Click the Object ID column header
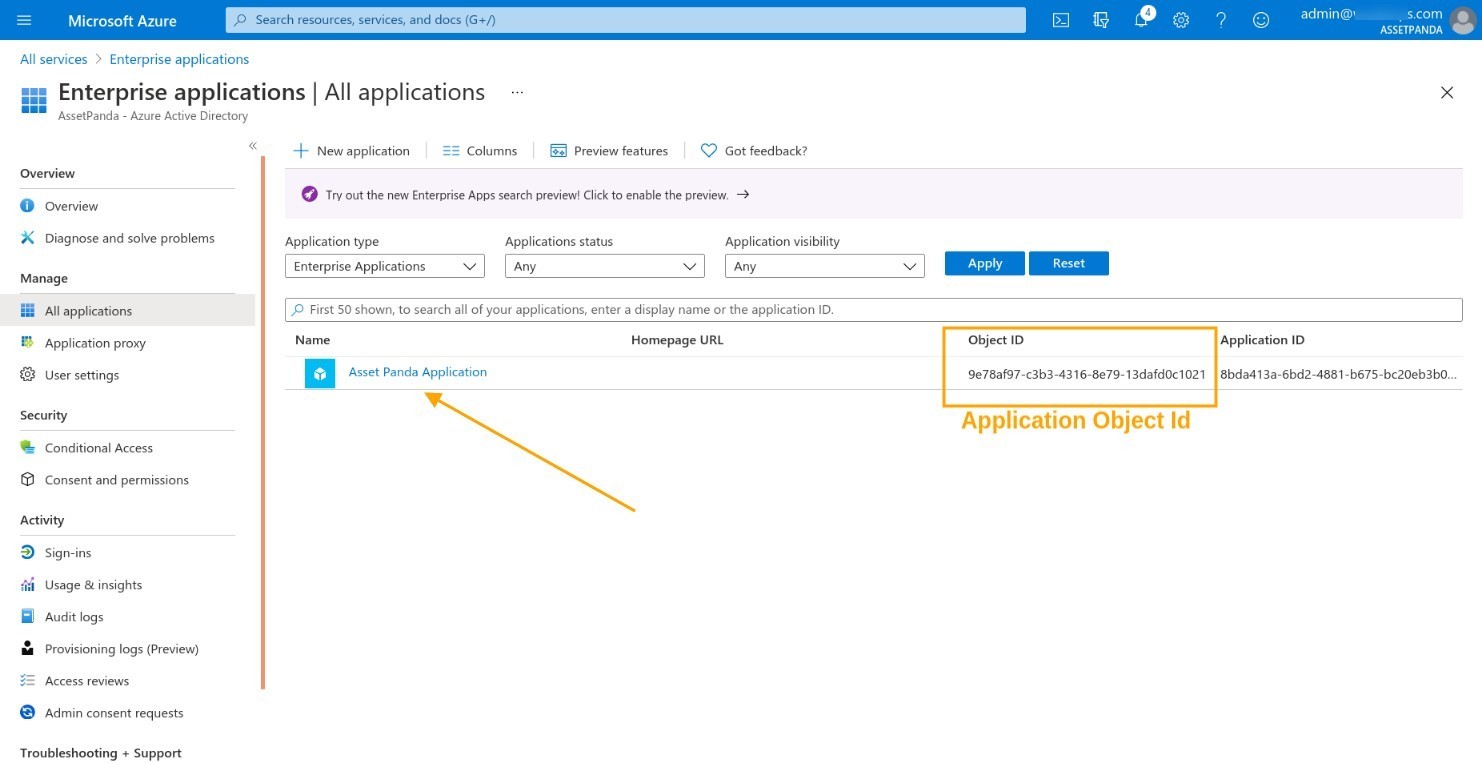Image resolution: width=1482 pixels, height=763 pixels. coord(996,340)
